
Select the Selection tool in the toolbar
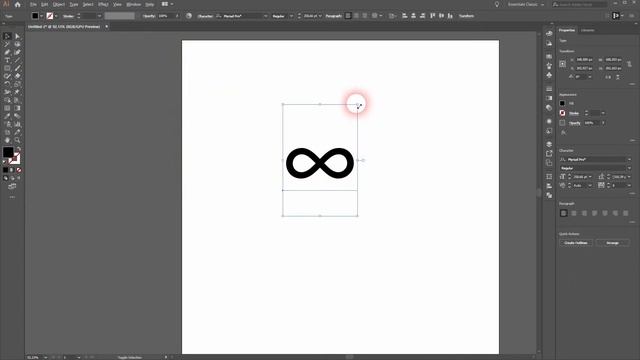[x=7, y=36]
